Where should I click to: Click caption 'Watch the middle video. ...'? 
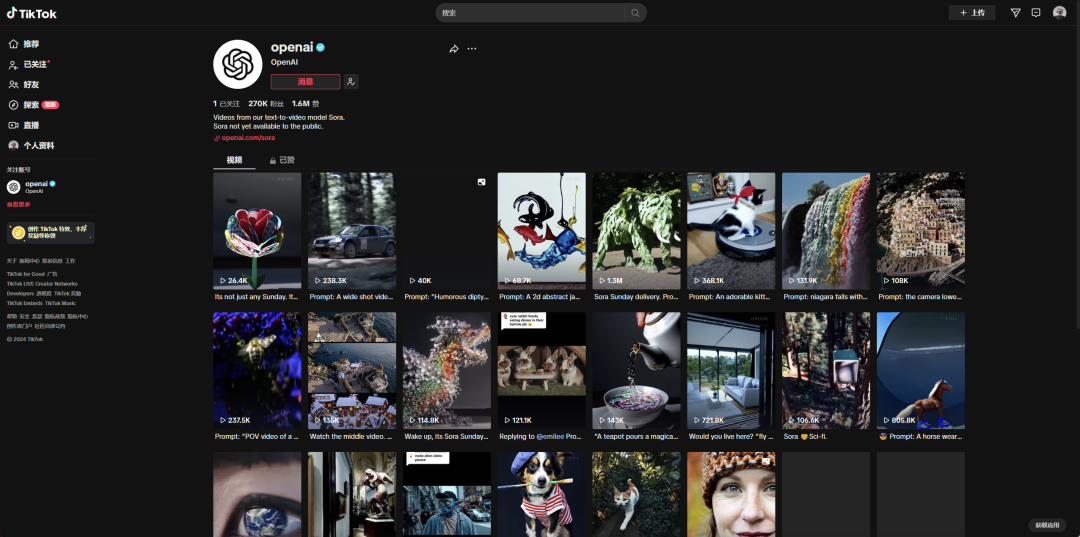(x=351, y=436)
